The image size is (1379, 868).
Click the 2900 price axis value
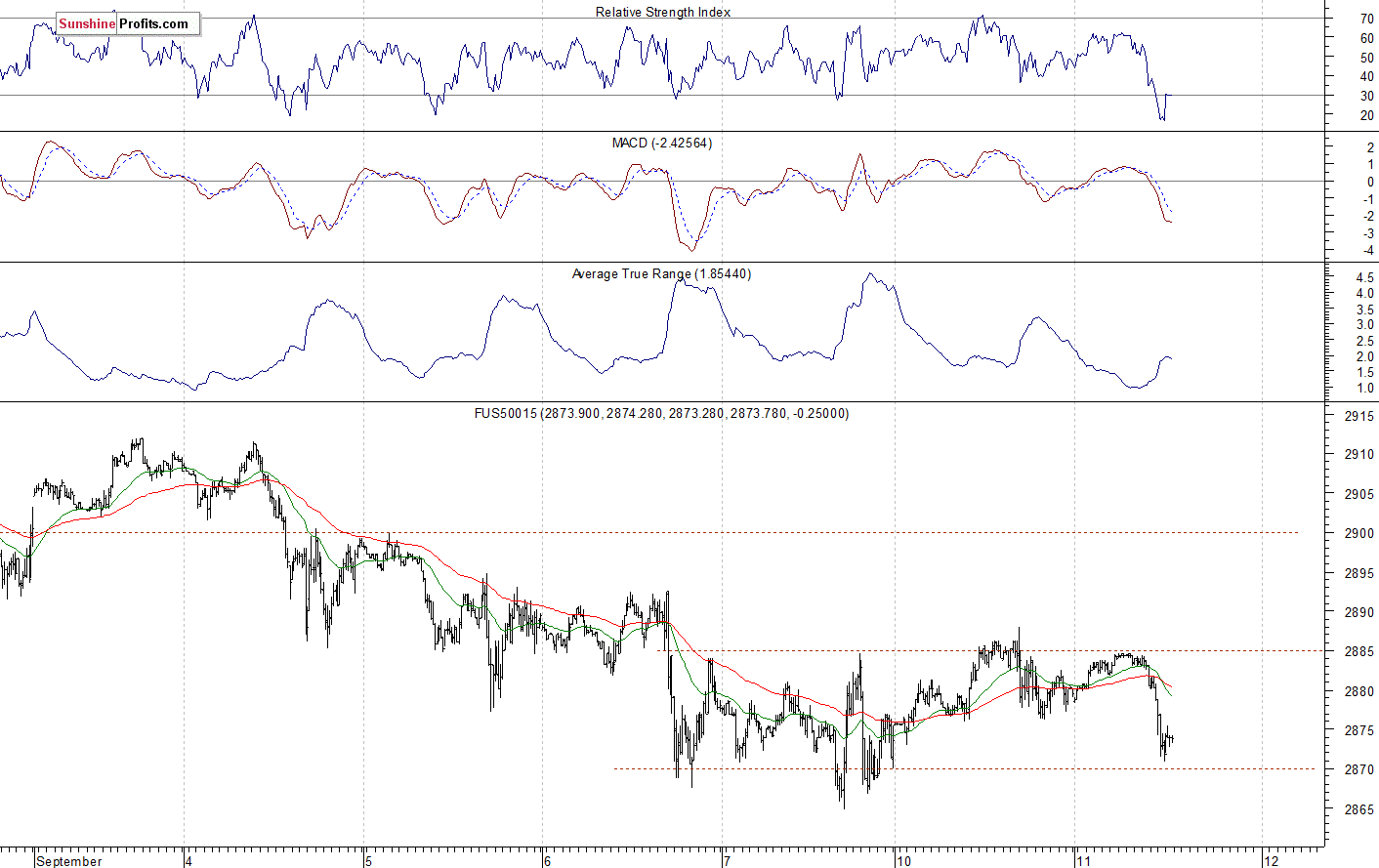tap(1359, 534)
